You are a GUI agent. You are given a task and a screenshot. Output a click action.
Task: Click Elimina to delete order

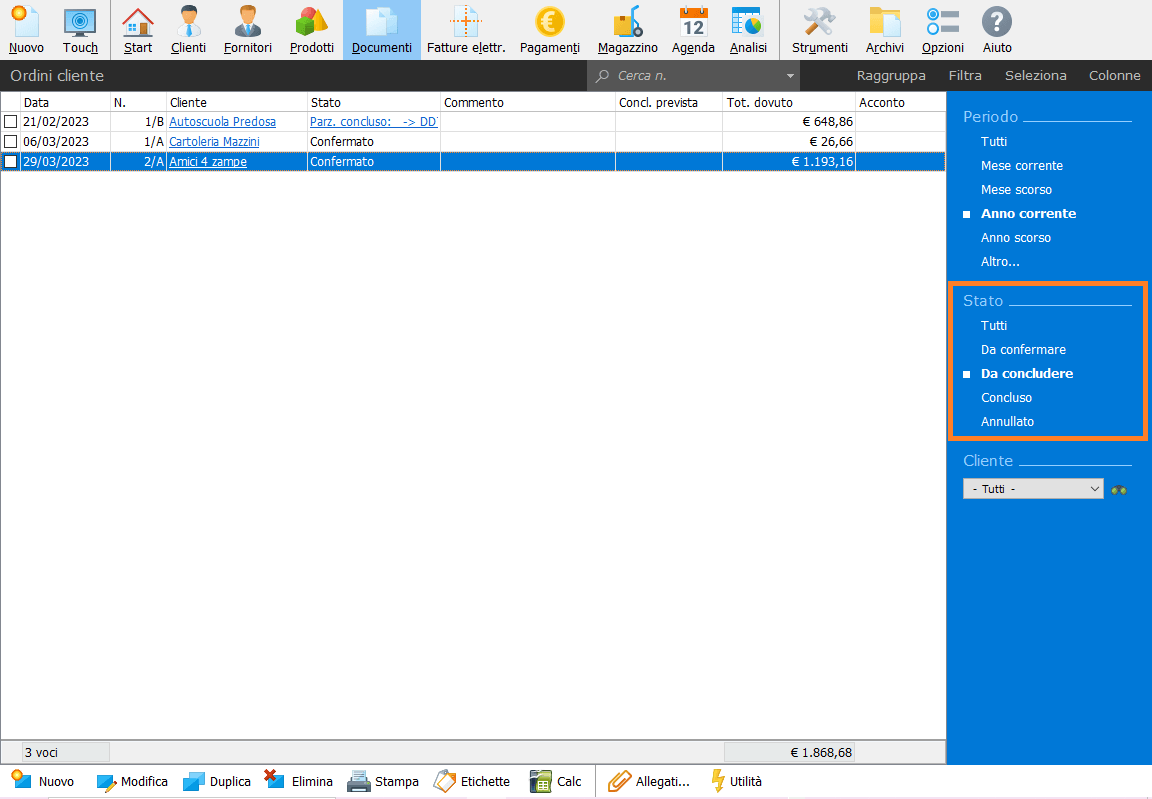(x=298, y=781)
